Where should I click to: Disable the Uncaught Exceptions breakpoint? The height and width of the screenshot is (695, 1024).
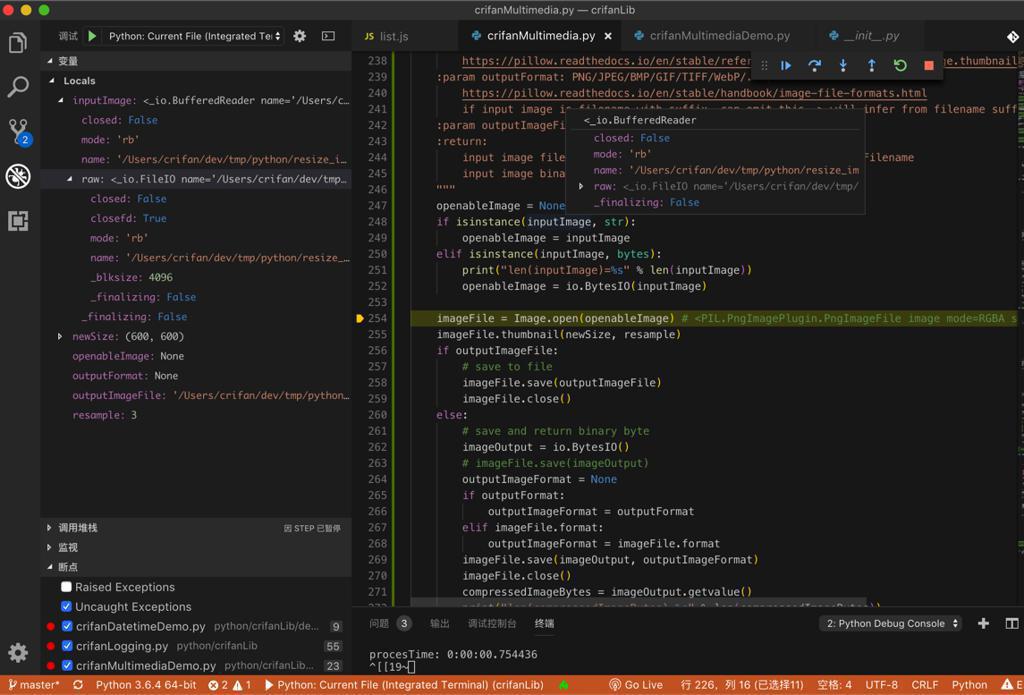click(66, 607)
